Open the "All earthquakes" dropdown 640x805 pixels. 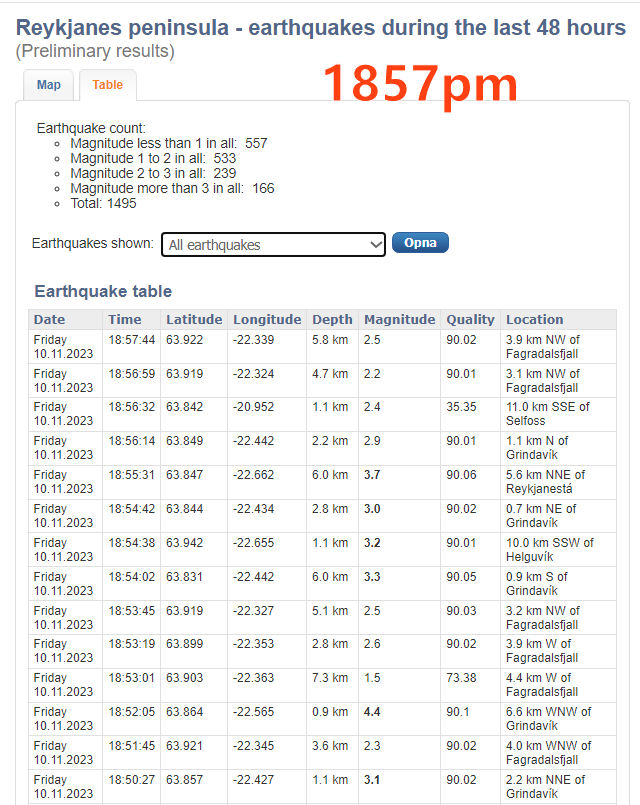tap(273, 244)
